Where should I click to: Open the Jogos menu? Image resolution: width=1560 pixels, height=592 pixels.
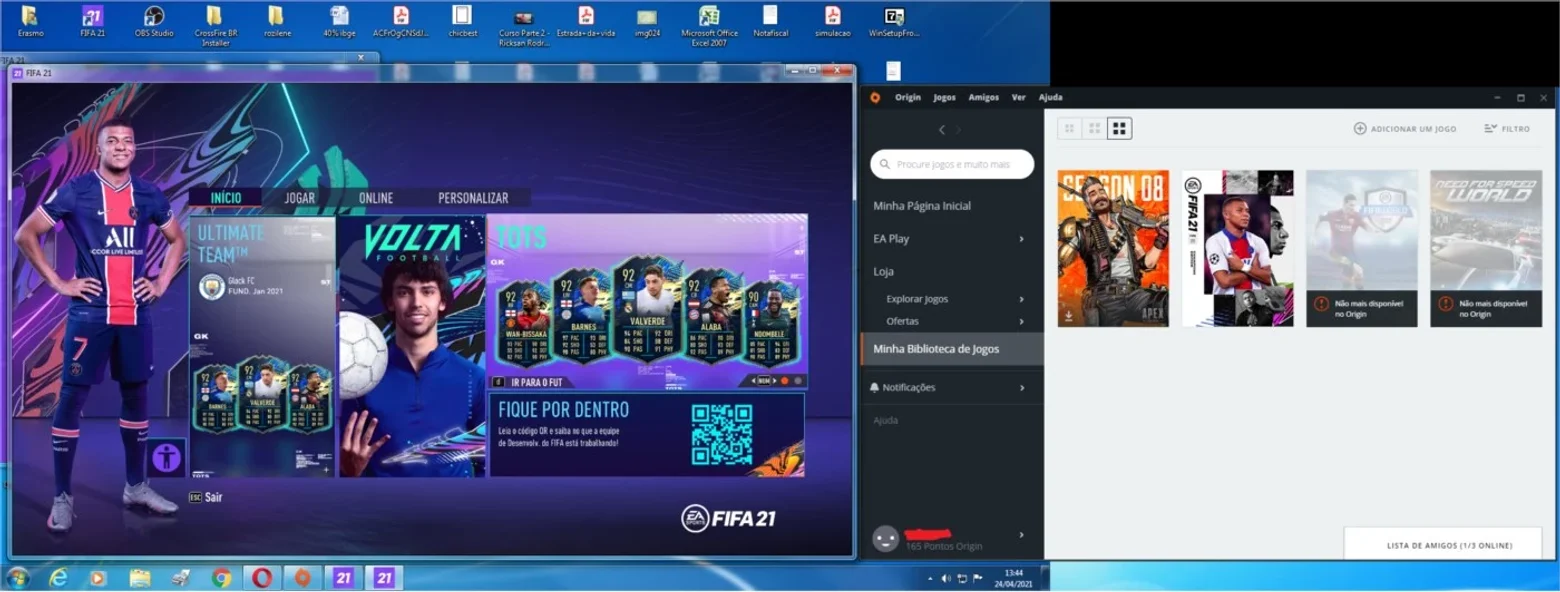point(944,97)
